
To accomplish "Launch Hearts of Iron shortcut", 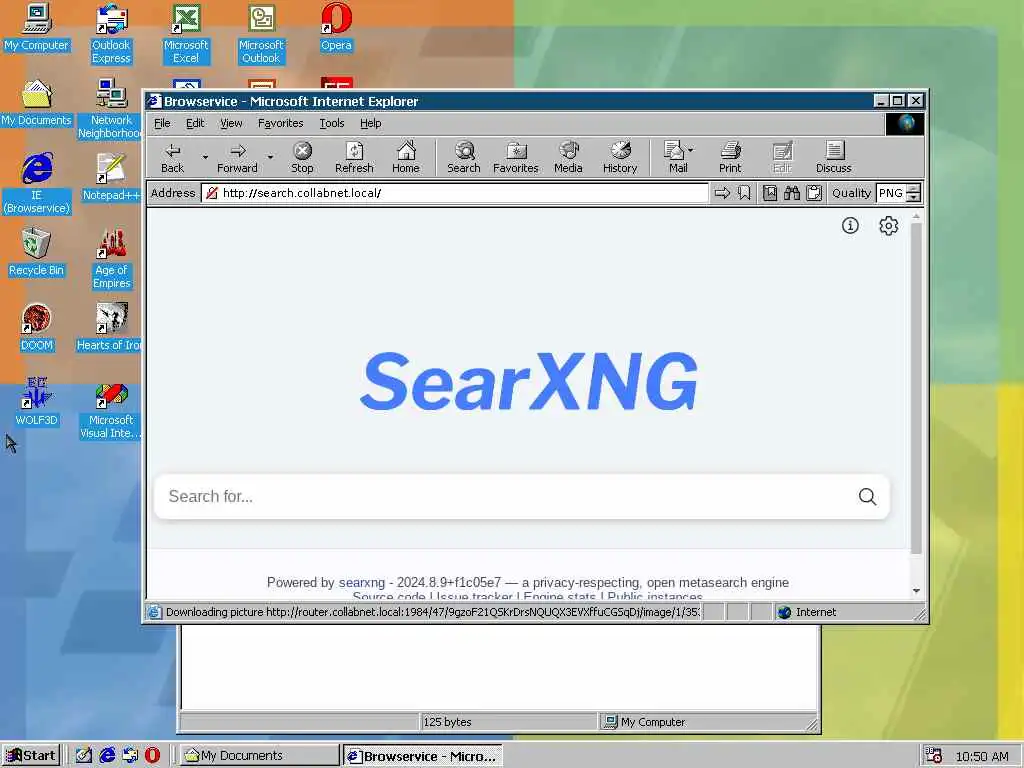I will coord(110,328).
